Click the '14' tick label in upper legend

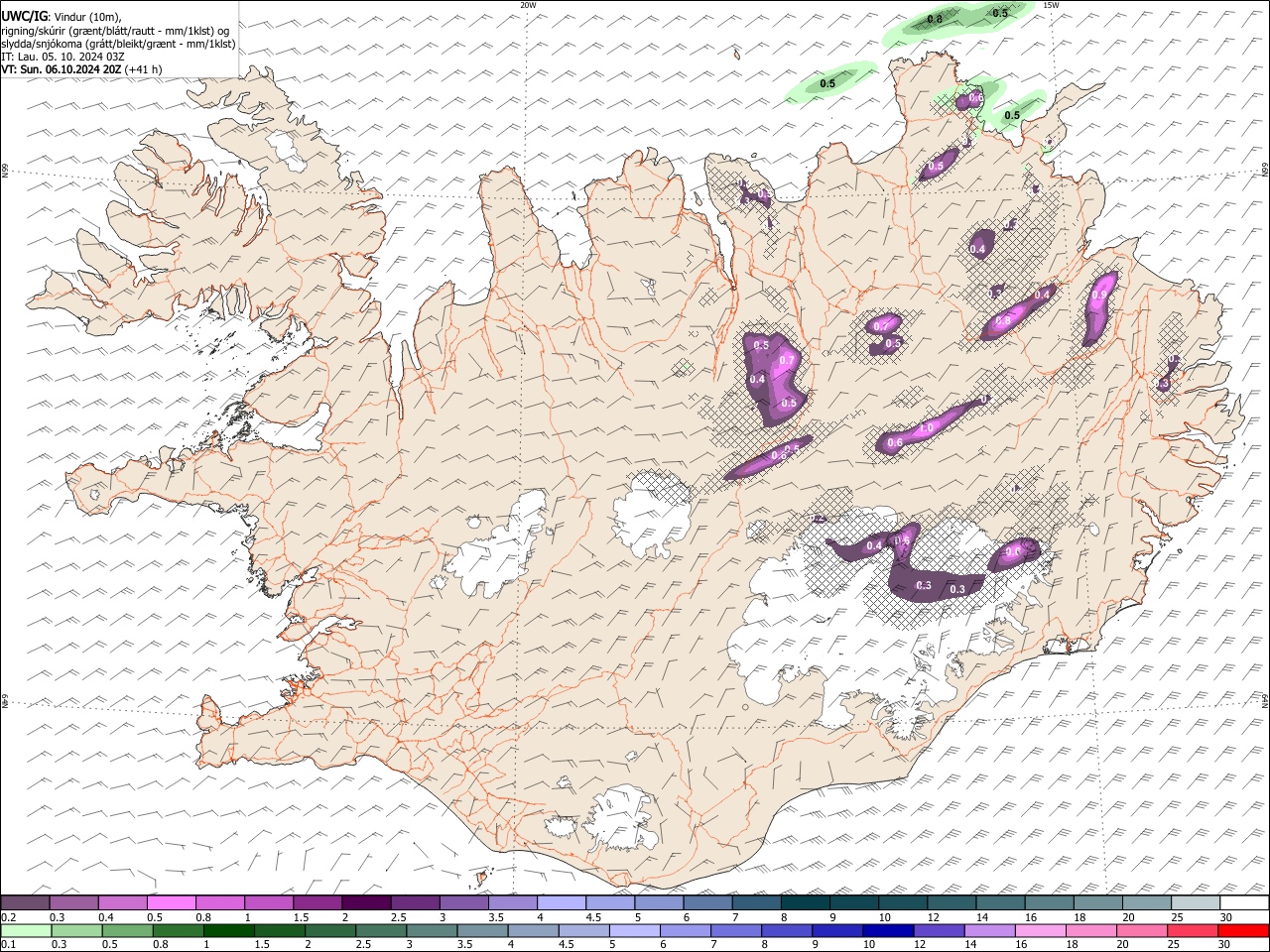pyautogui.click(x=982, y=917)
